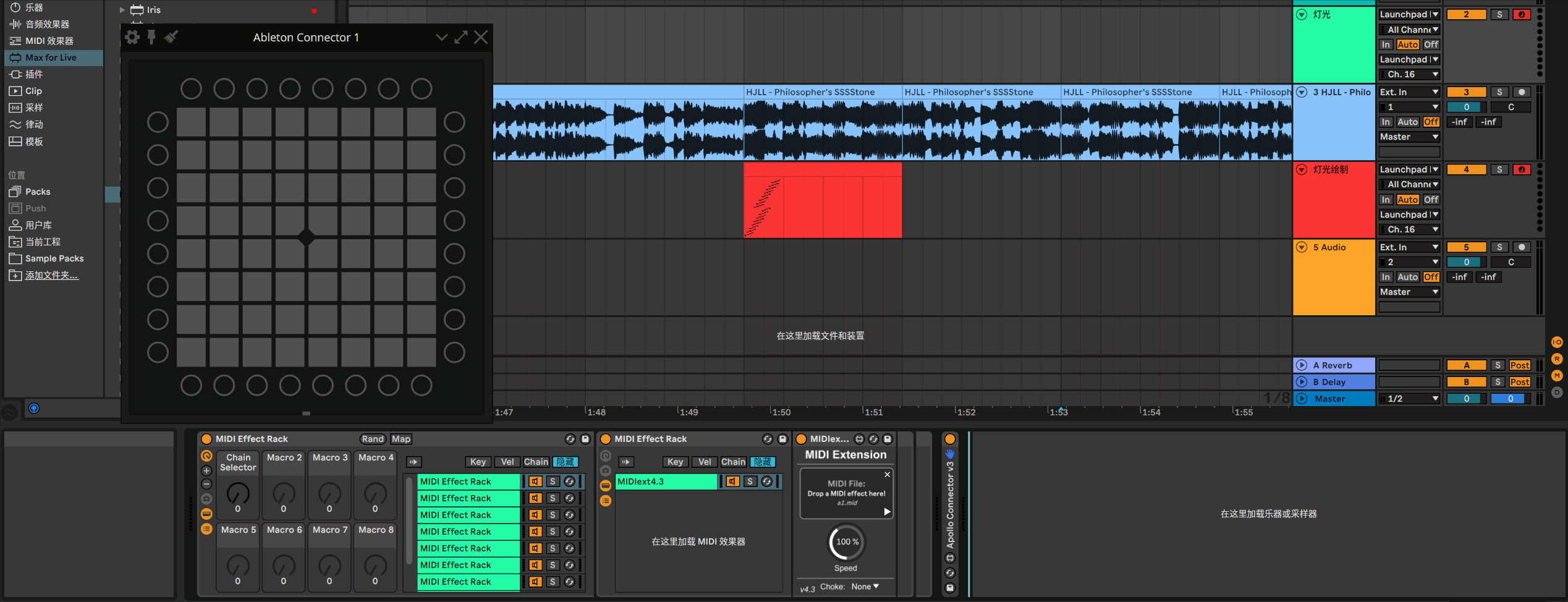Click the Auto Select button in the chain list header
Viewport: 1568px width, 602px height.
pos(413,462)
